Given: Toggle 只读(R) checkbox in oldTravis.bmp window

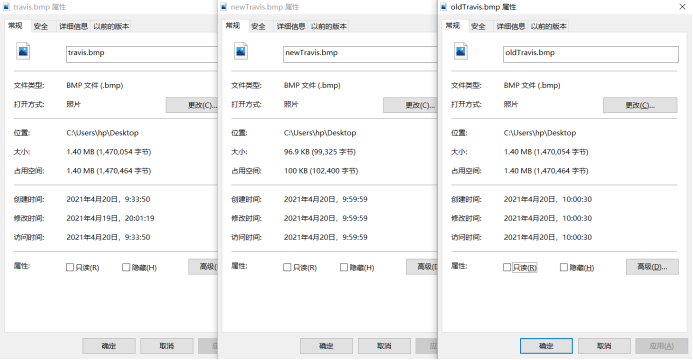Looking at the screenshot, I should coord(507,267).
